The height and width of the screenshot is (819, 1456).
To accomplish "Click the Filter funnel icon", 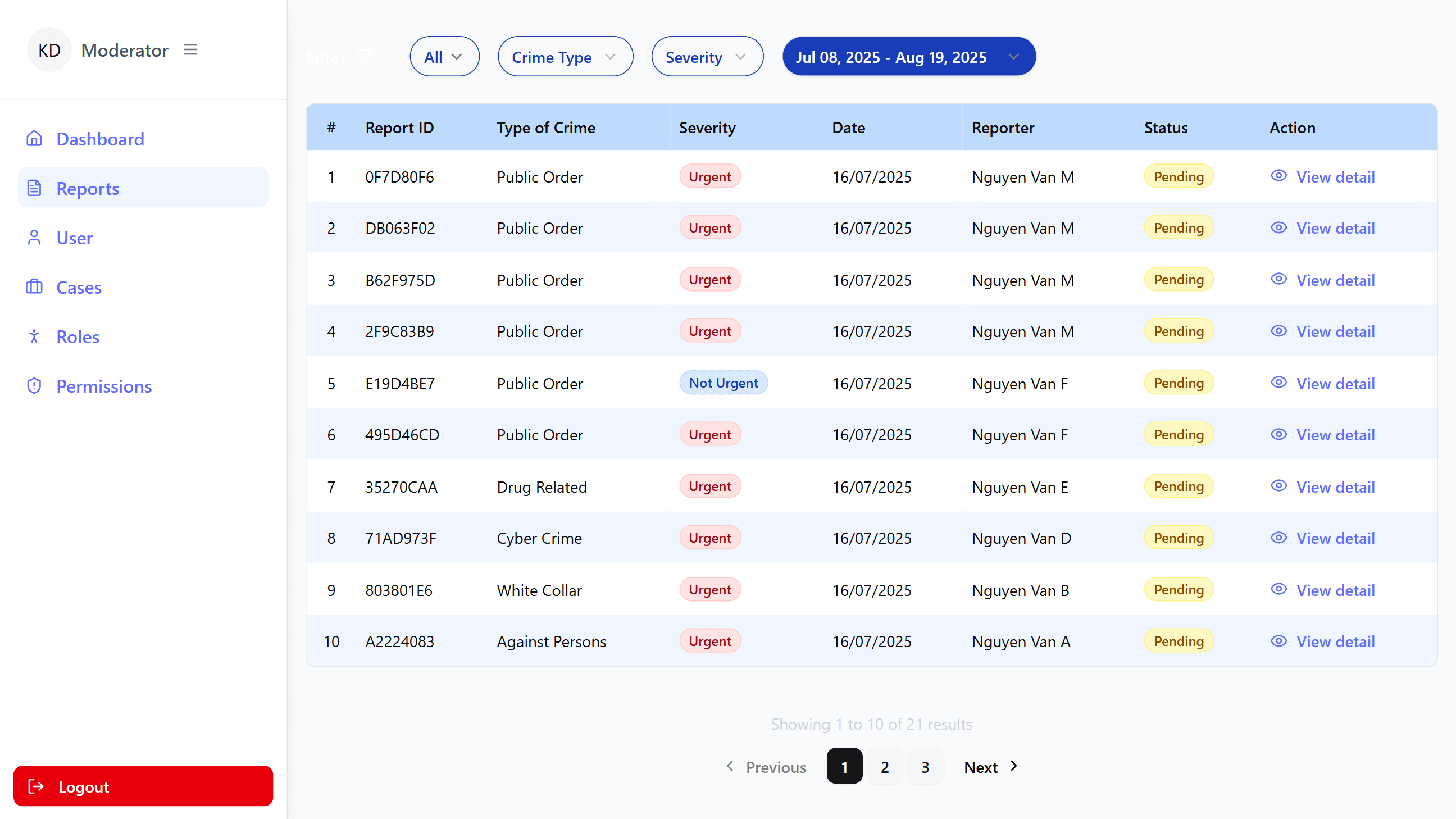I will 365,57.
